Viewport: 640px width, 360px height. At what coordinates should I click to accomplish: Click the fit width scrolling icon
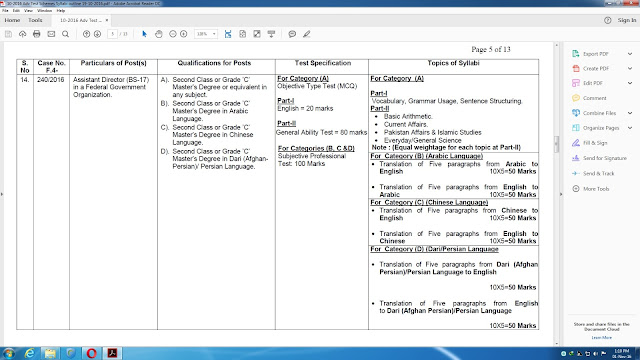coord(228,34)
